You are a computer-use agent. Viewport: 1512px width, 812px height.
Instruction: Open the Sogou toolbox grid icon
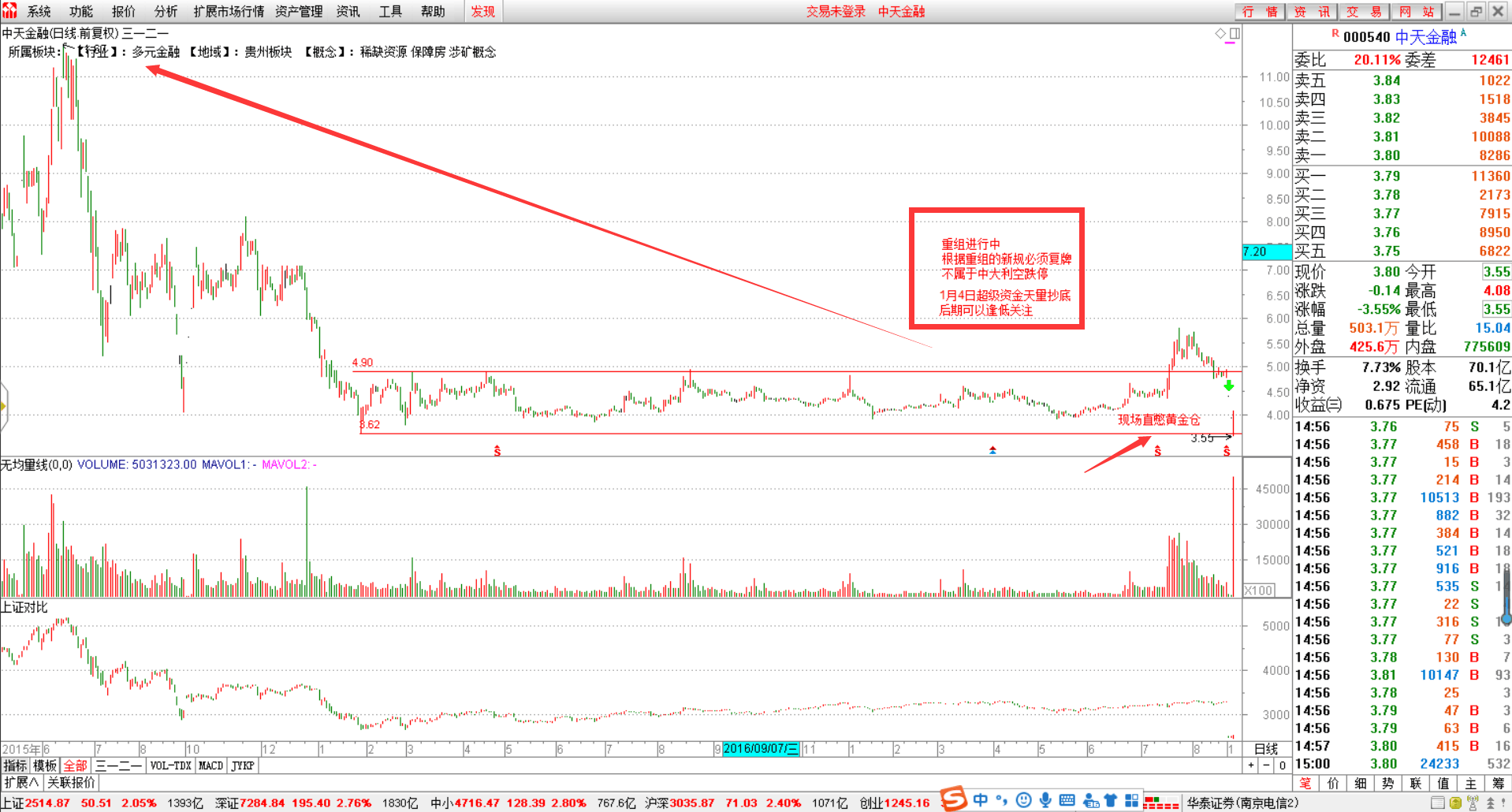coord(1132,800)
